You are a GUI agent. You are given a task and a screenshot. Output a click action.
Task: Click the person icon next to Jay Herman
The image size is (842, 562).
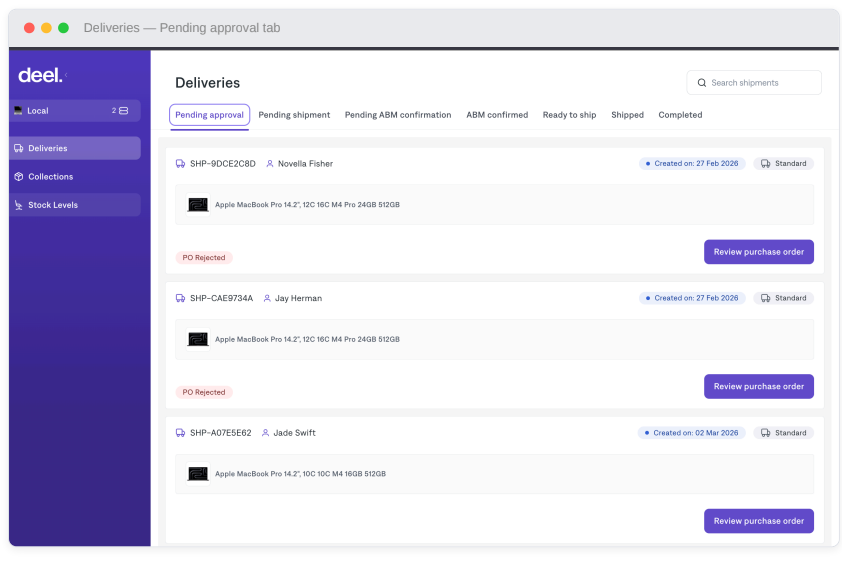coord(267,298)
